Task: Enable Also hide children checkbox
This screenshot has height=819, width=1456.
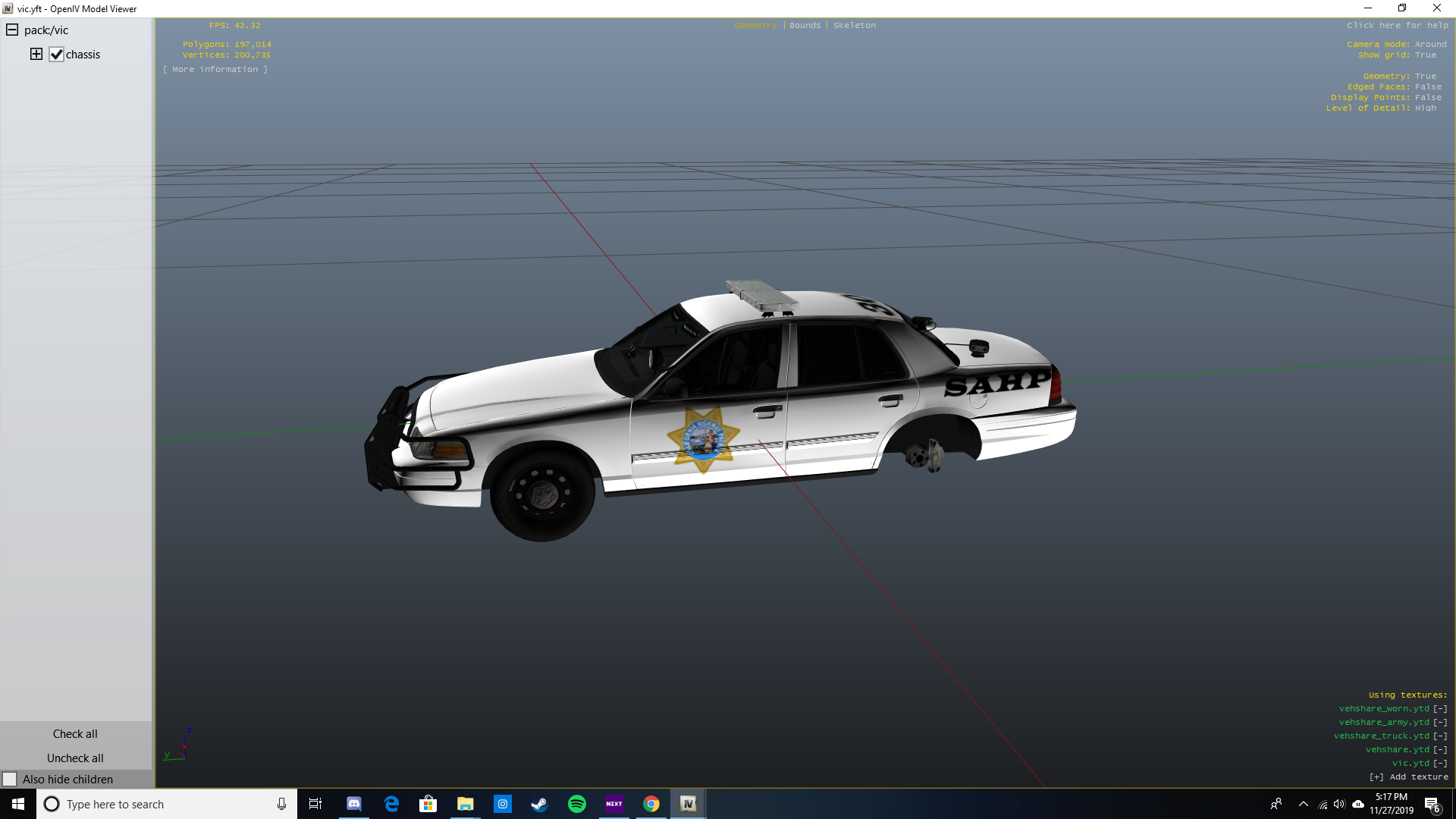Action: coord(10,780)
